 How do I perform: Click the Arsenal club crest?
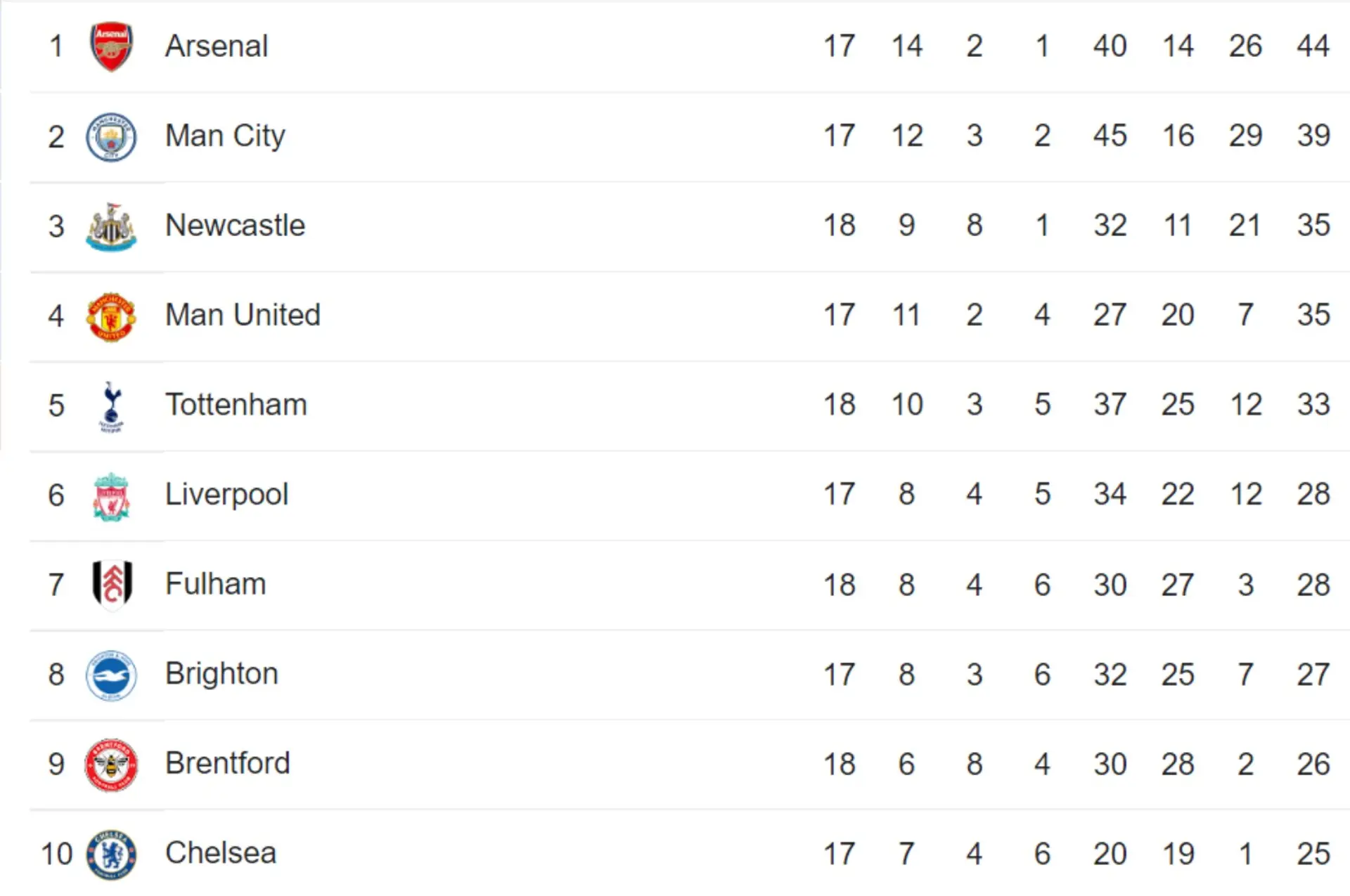coord(111,46)
